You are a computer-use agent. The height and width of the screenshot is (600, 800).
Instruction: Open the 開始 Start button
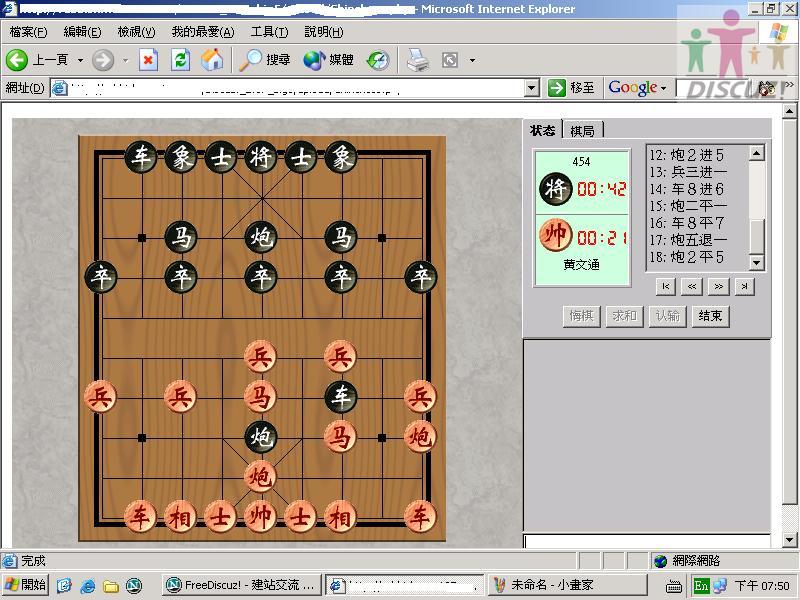click(x=25, y=585)
